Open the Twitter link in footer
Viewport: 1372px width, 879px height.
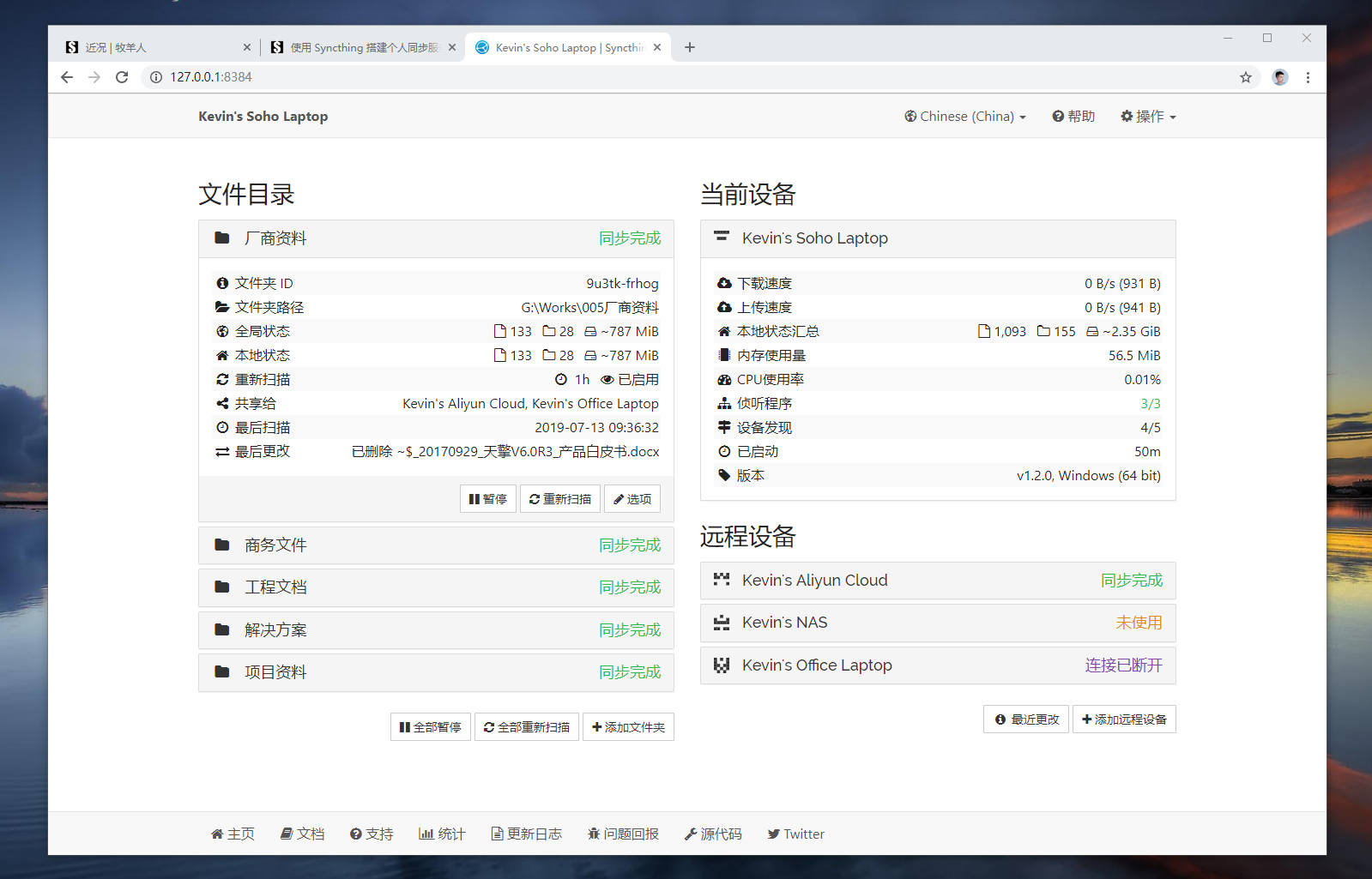coord(795,834)
